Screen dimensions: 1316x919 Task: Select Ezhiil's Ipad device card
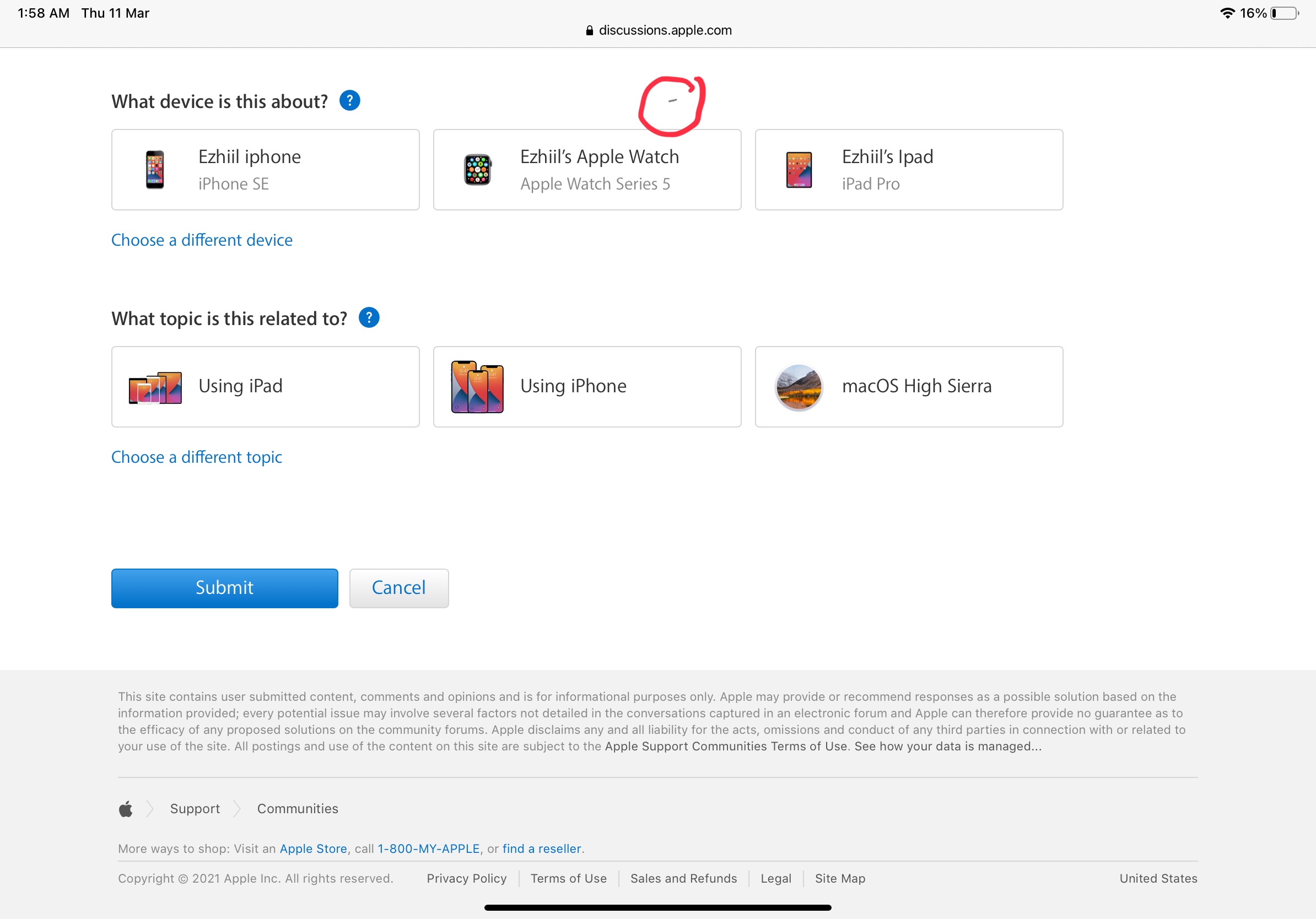909,170
